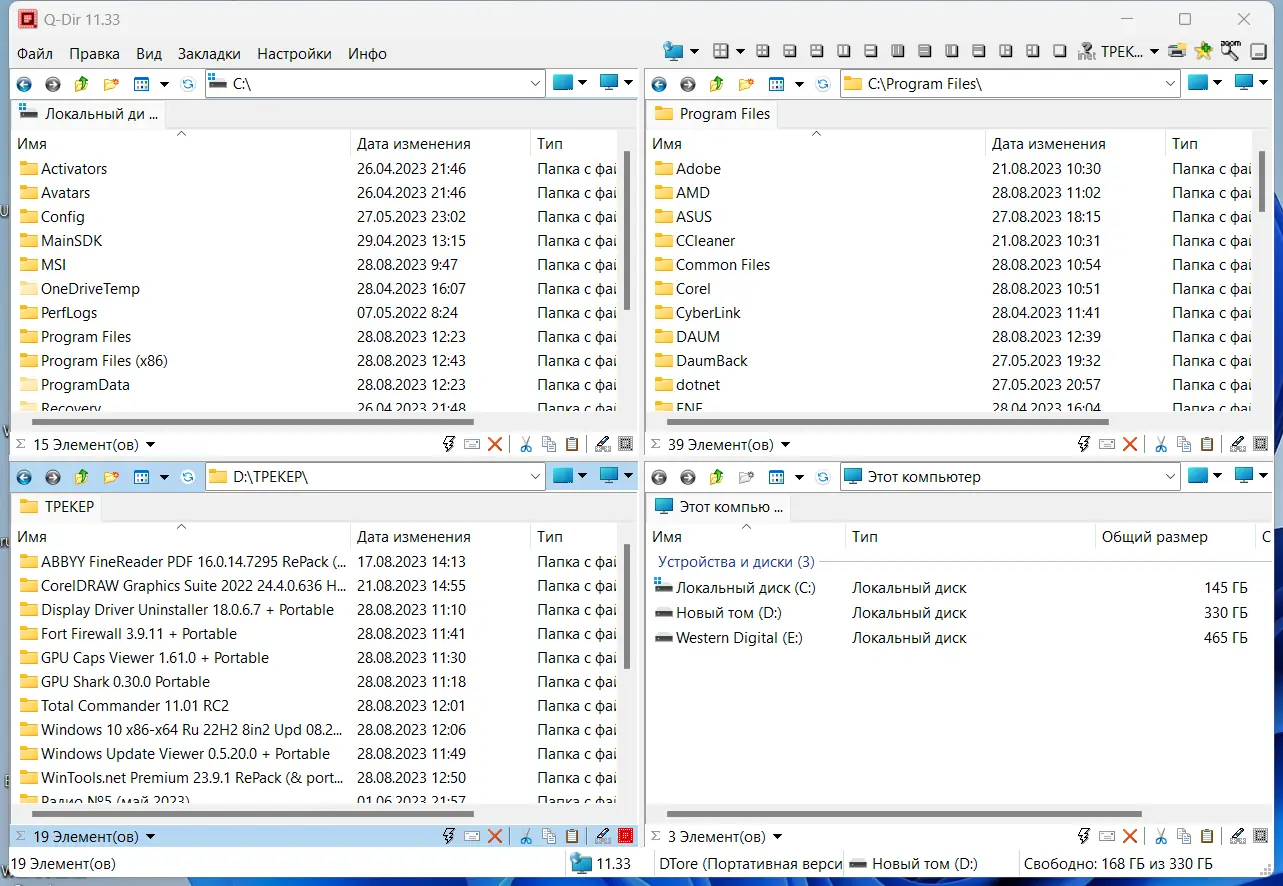Select the MainSDK folder
1283x886 pixels.
click(x=71, y=241)
